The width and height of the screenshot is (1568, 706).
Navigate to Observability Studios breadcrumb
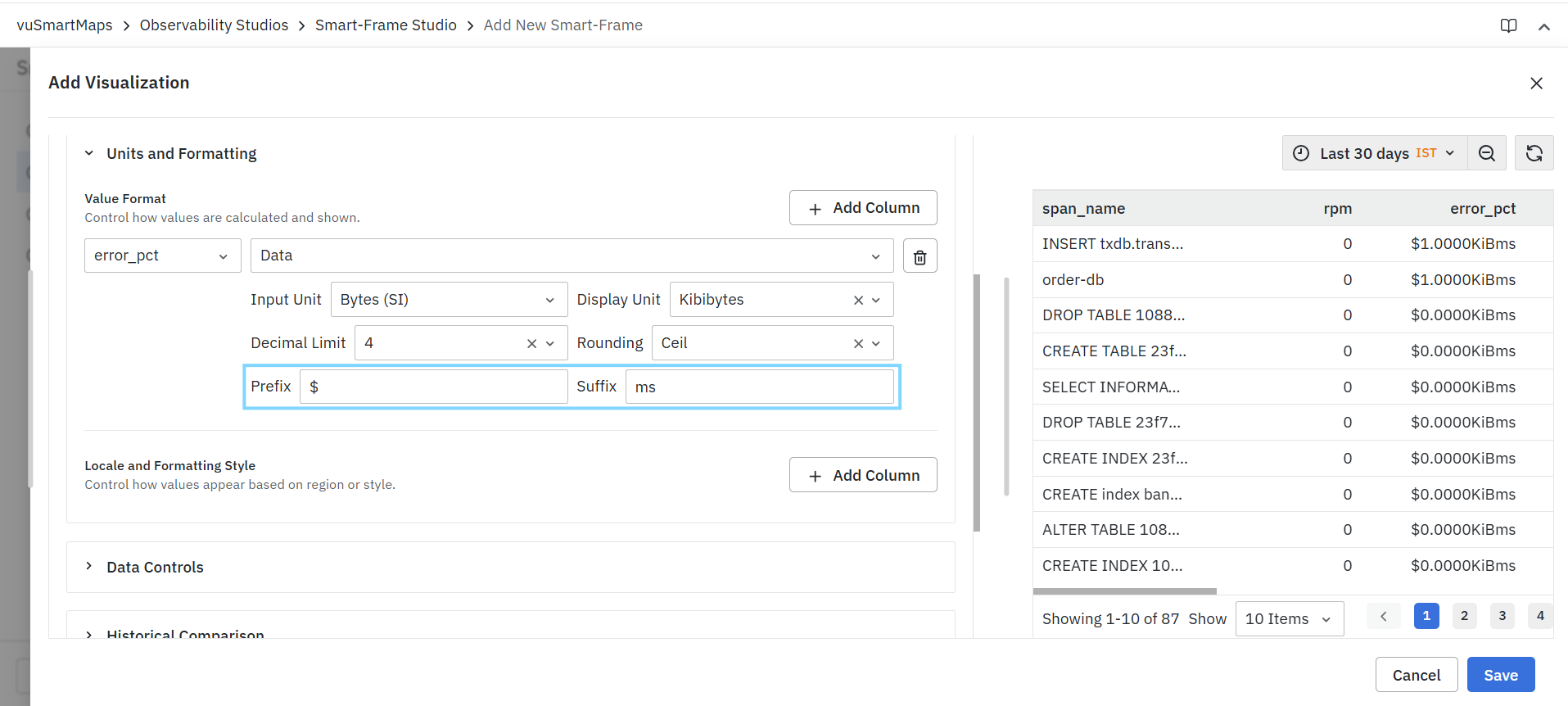[214, 25]
